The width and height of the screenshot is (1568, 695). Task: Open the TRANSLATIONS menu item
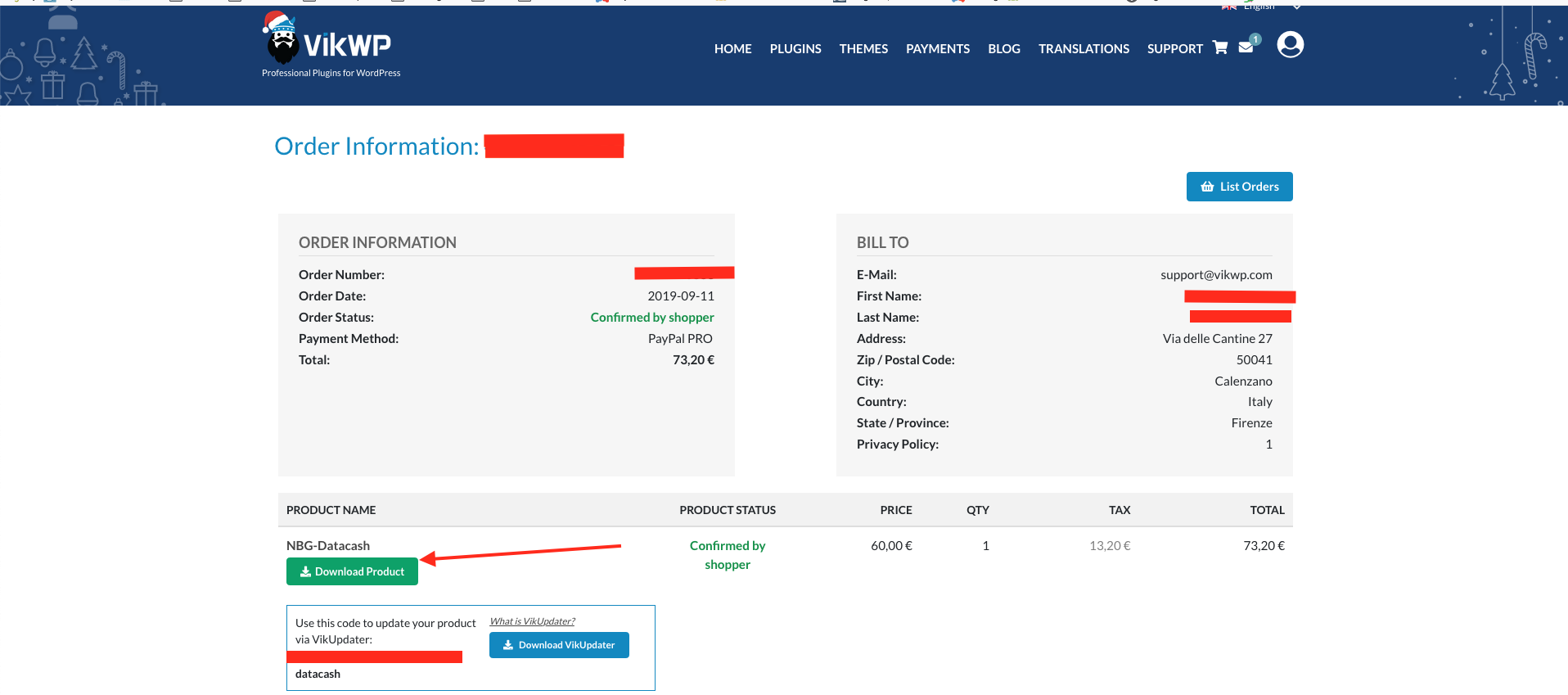1084,49
